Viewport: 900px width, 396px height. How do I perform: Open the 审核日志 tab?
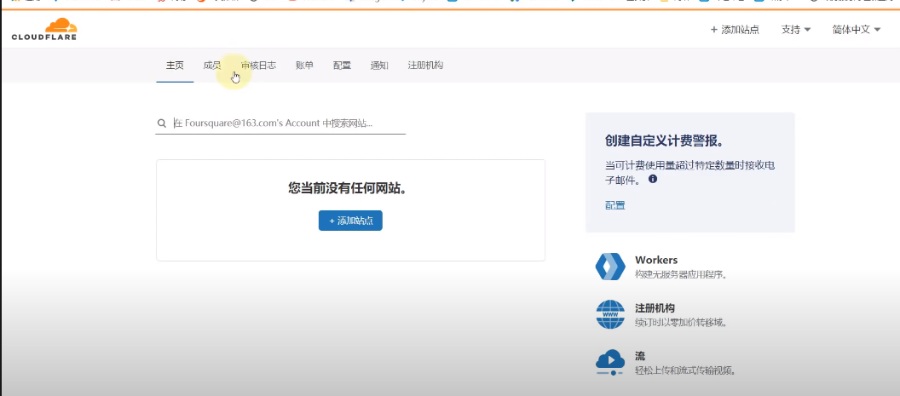pos(258,65)
